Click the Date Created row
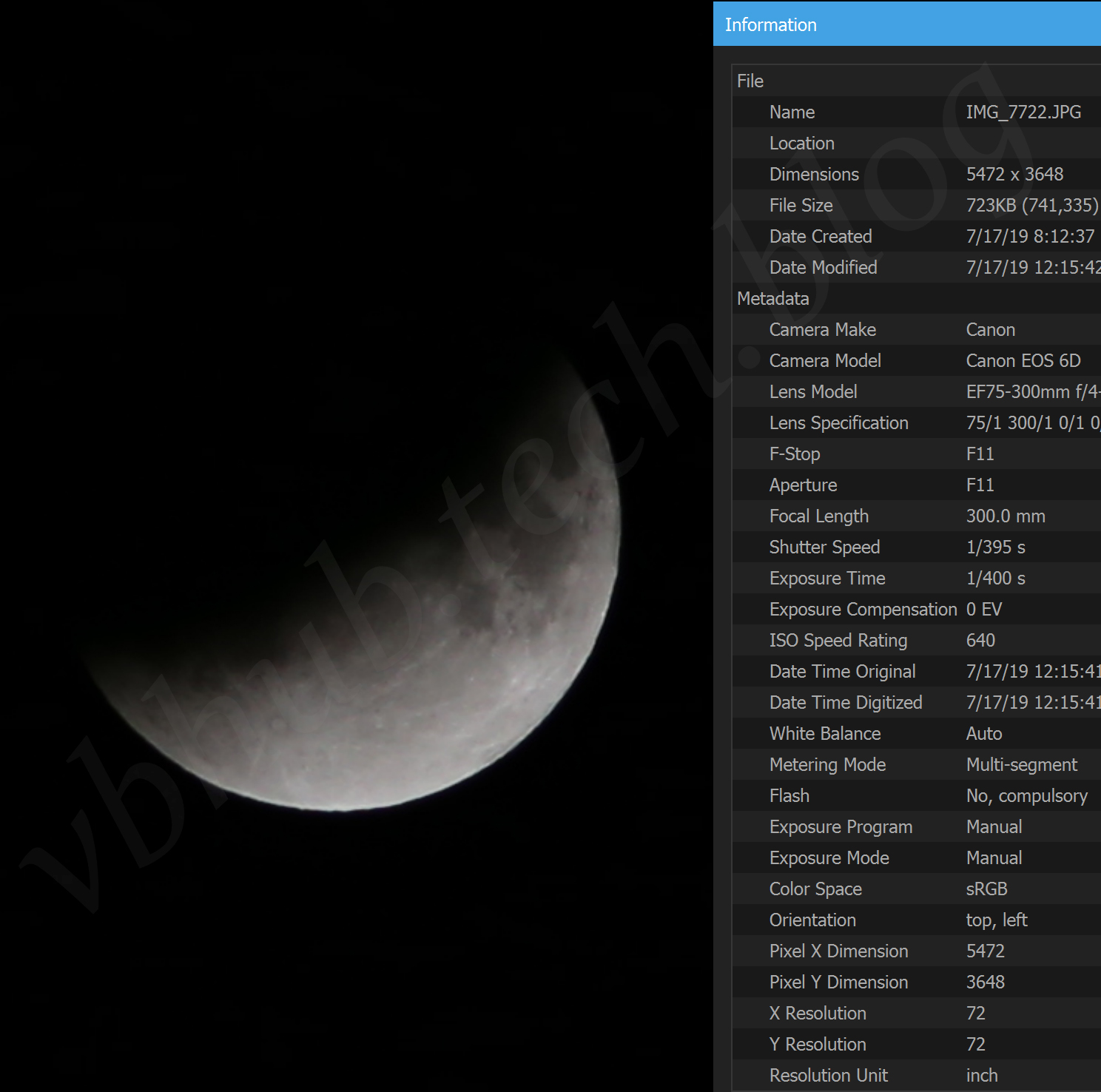This screenshot has width=1101, height=1092. pos(917,237)
